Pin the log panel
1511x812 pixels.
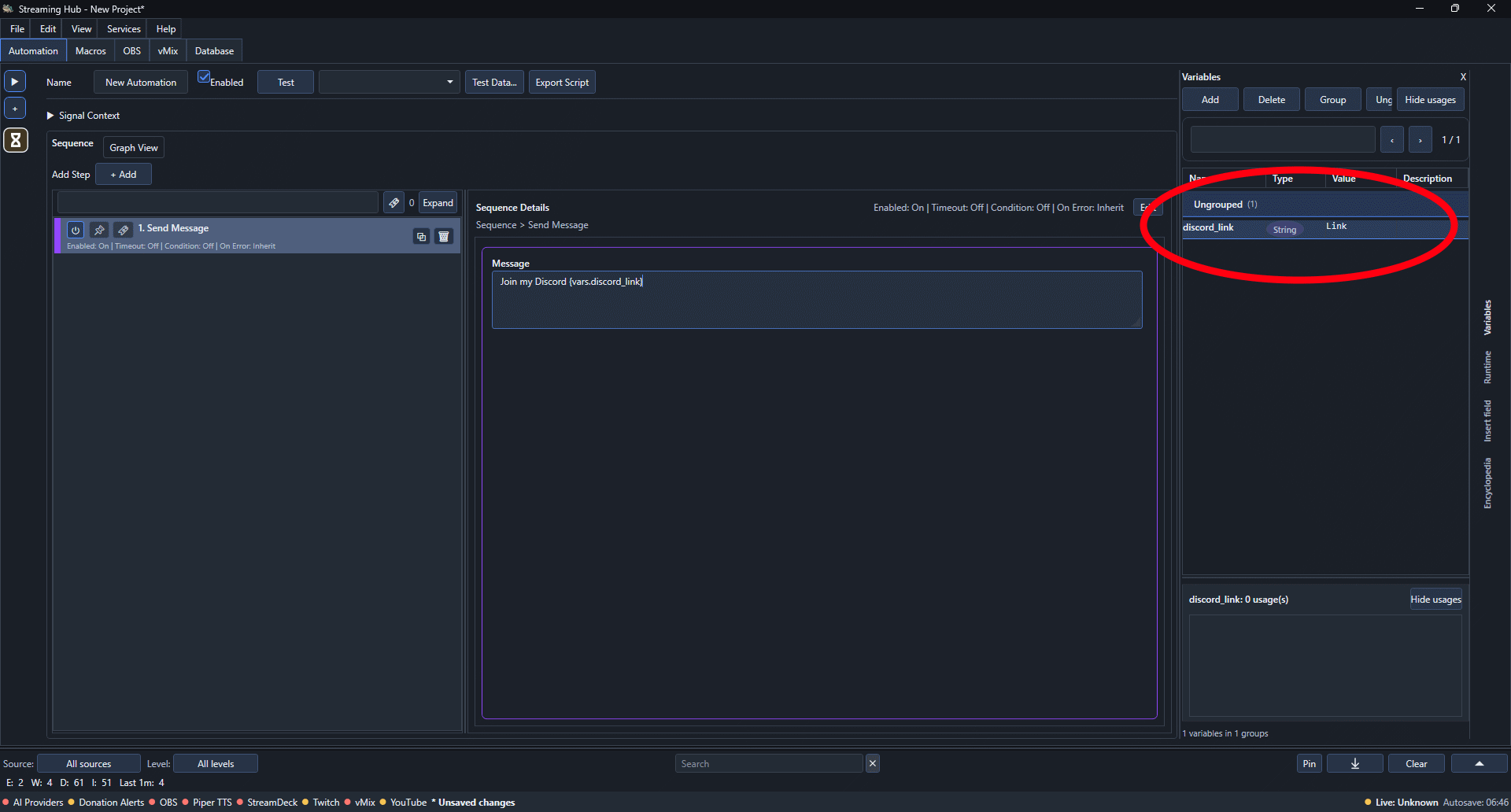1309,763
